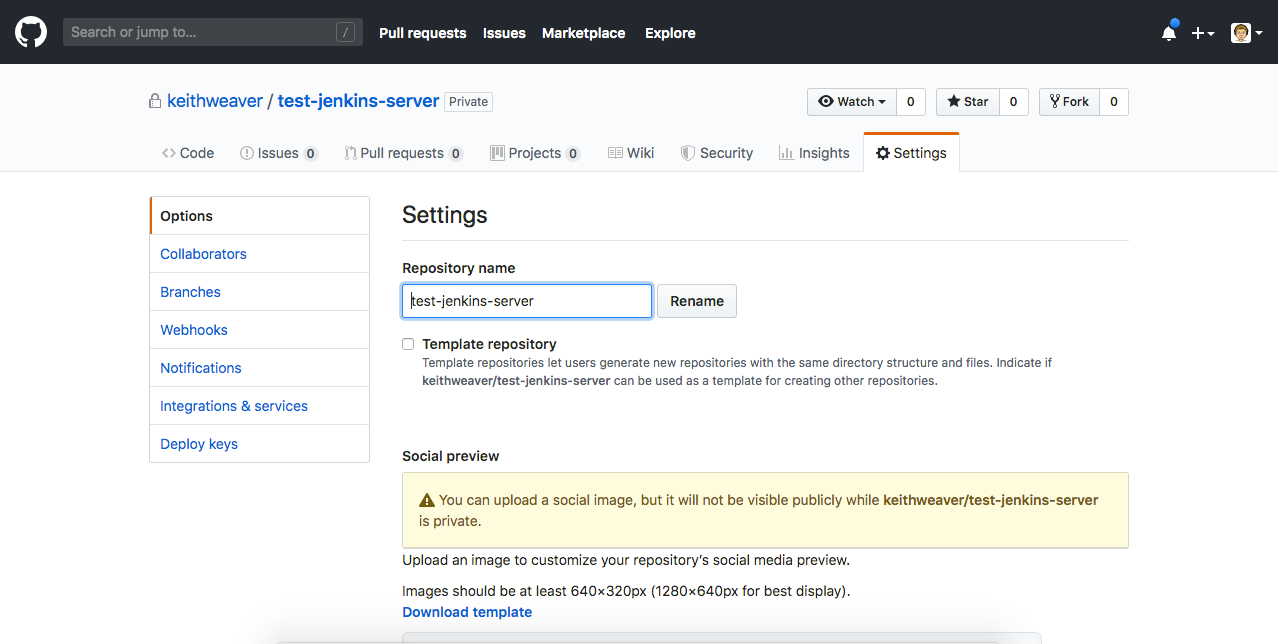Open Integrations & services in sidebar
This screenshot has height=644, width=1278.
point(260,406)
